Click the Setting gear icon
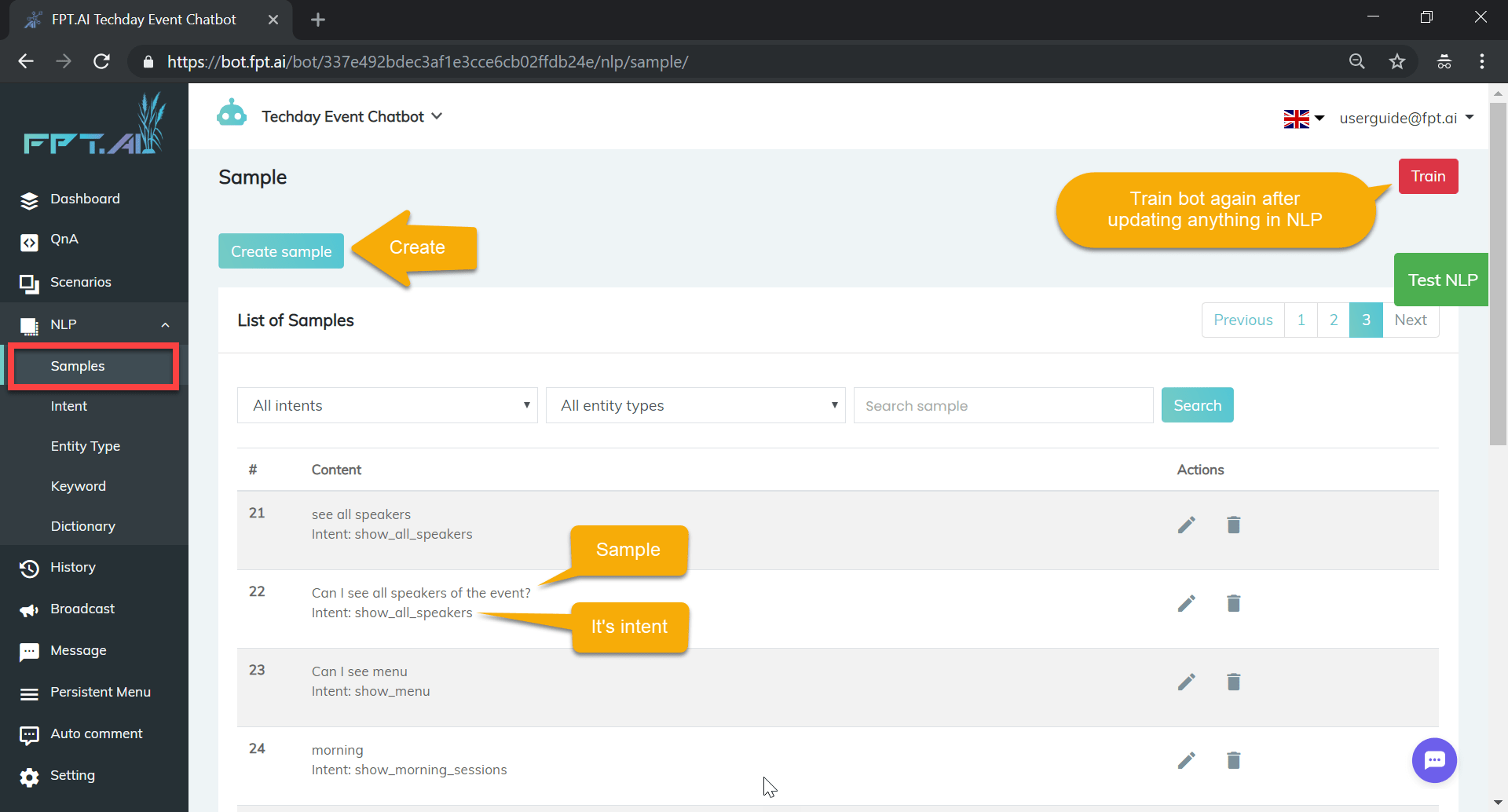 click(x=29, y=777)
